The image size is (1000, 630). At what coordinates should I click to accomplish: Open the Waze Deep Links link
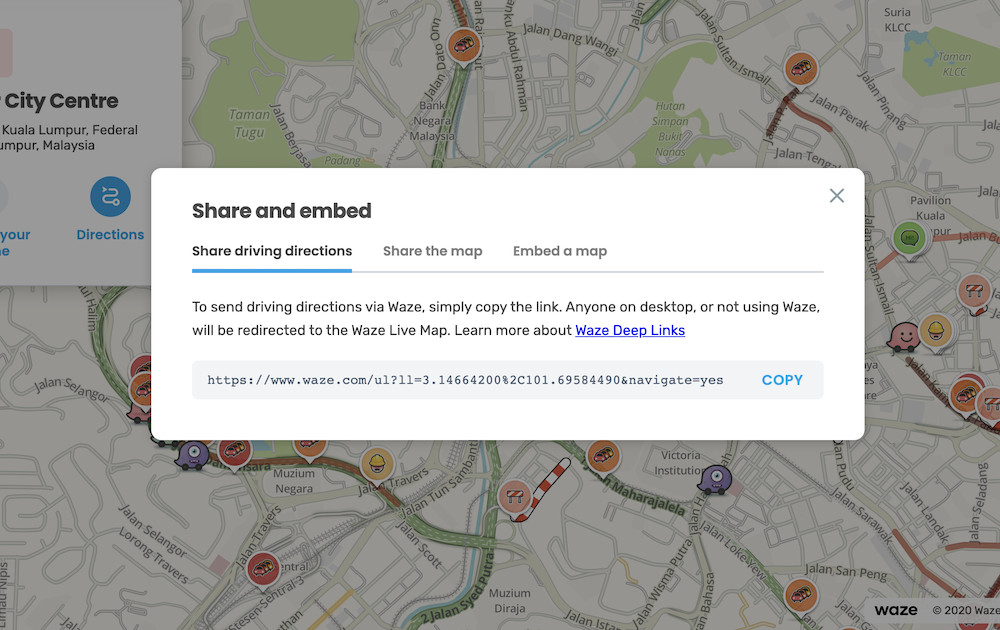tap(630, 330)
